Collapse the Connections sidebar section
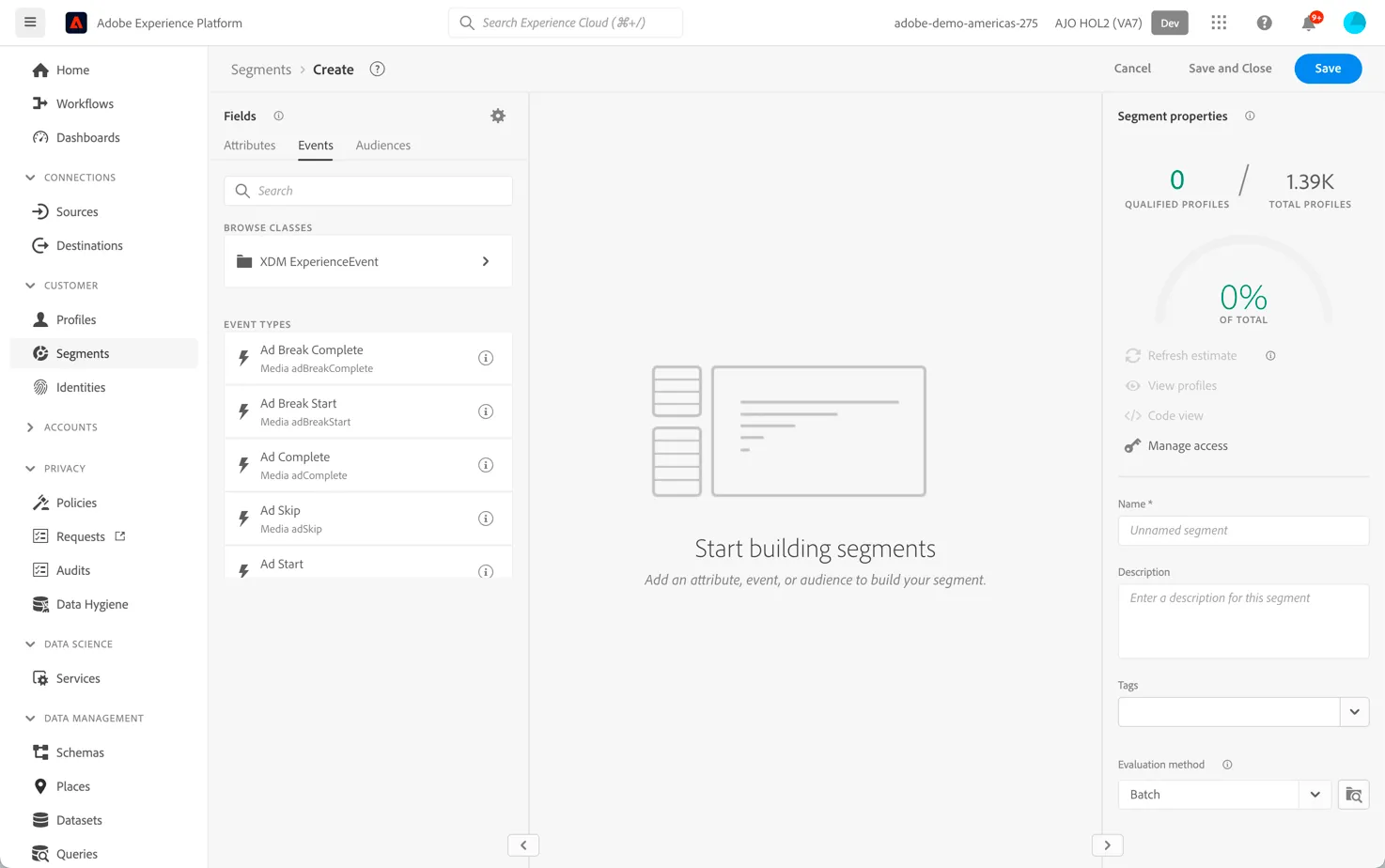 (x=30, y=178)
